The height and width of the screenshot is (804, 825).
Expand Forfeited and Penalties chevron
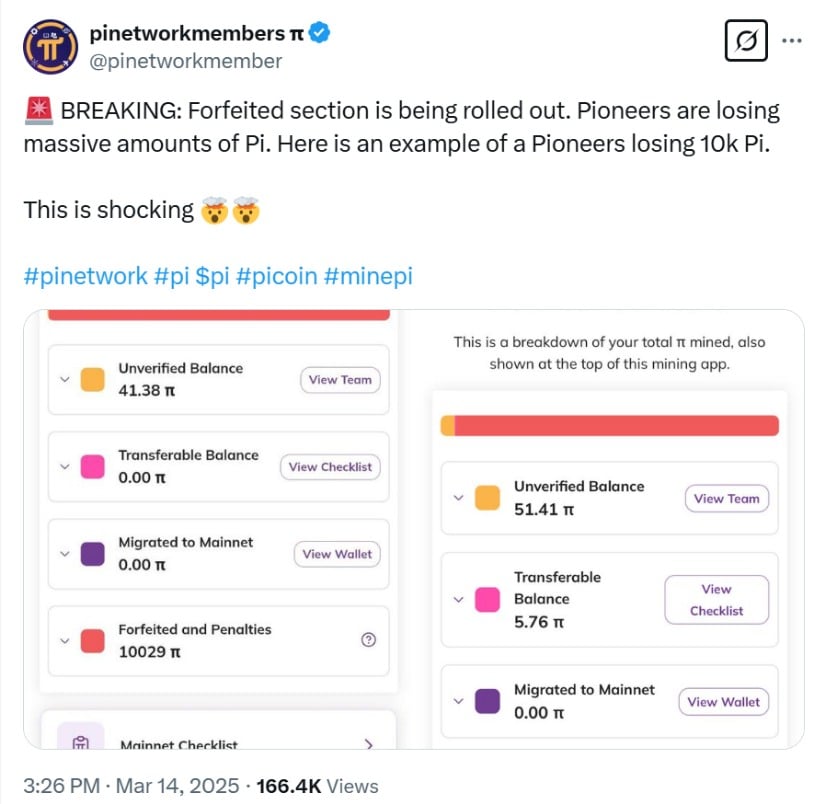coord(65,641)
